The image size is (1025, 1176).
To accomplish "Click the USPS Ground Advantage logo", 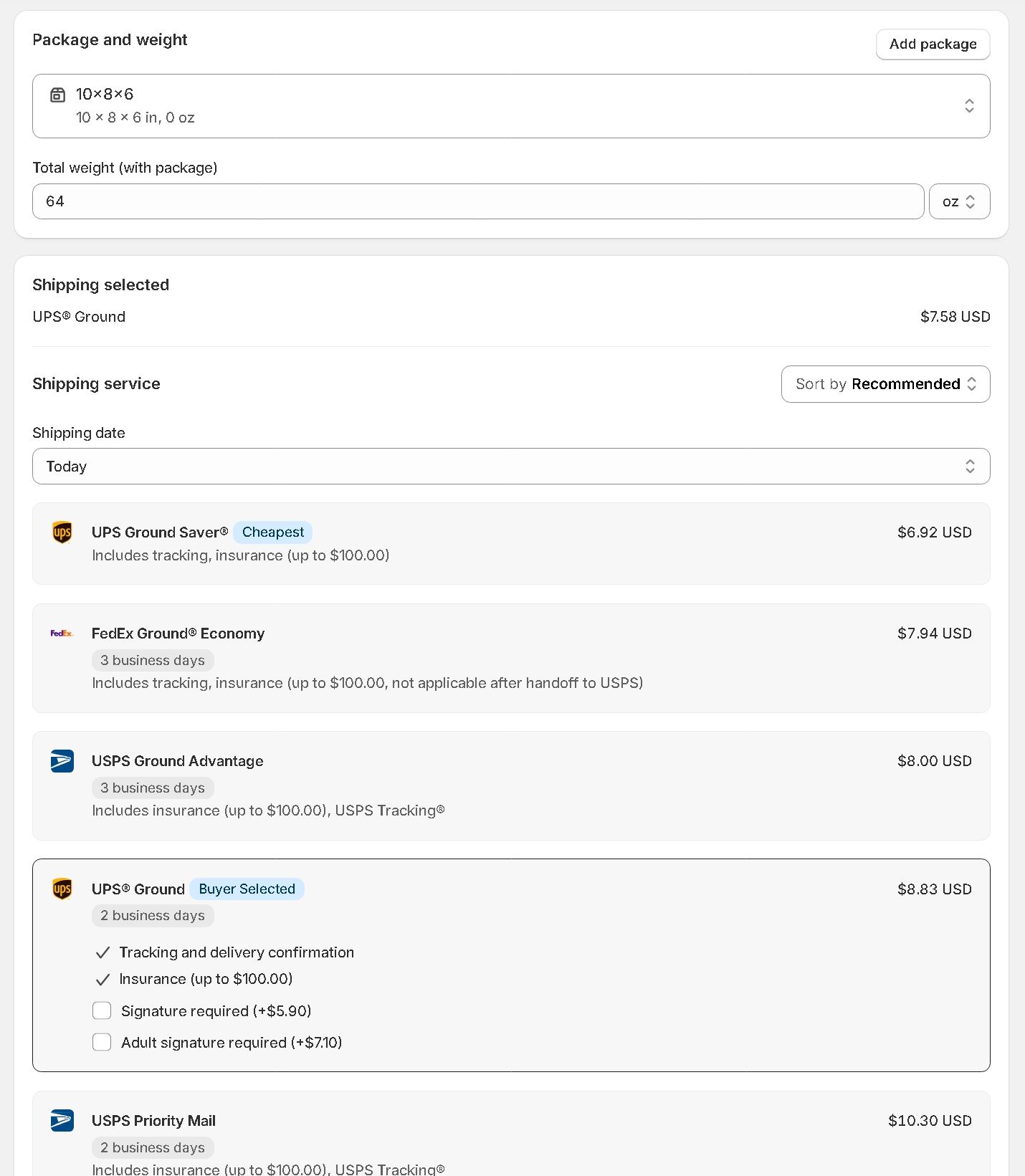I will tap(62, 761).
